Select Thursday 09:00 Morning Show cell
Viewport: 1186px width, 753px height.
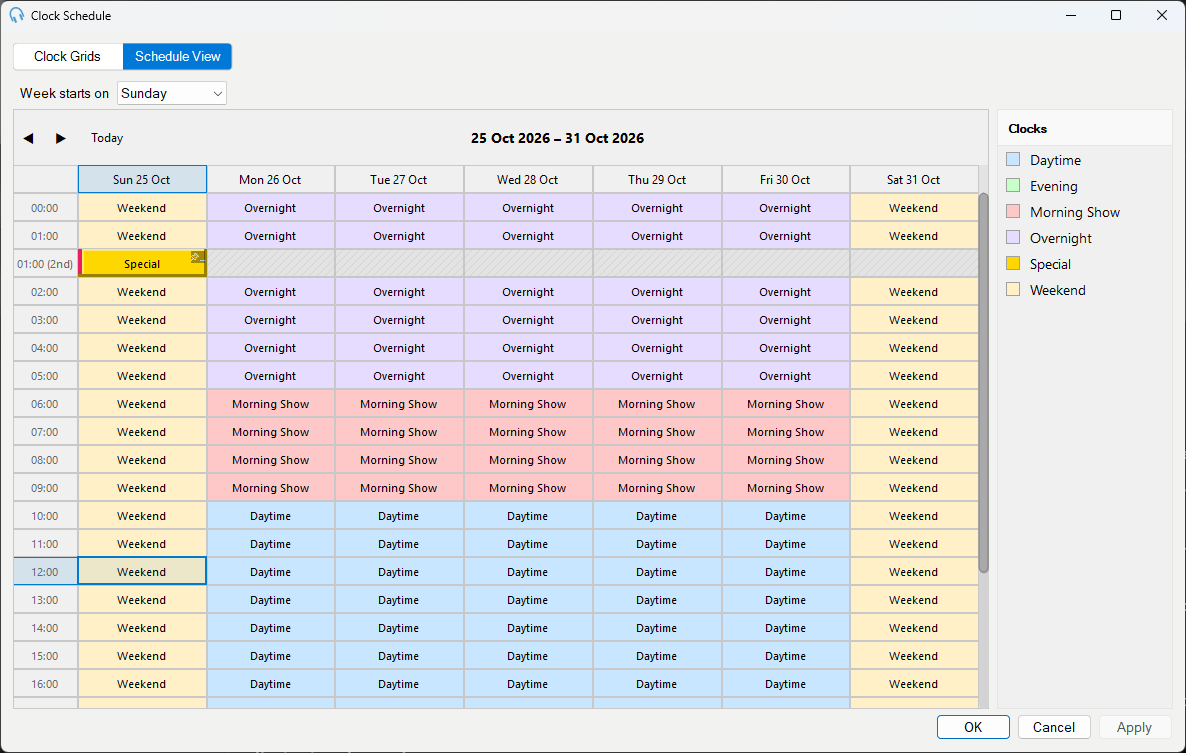click(657, 488)
